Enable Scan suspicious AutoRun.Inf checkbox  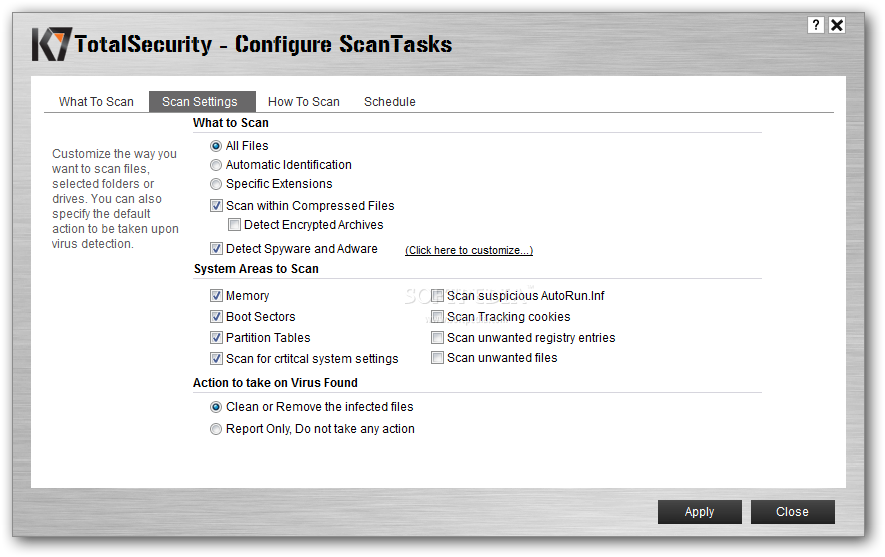(x=437, y=295)
